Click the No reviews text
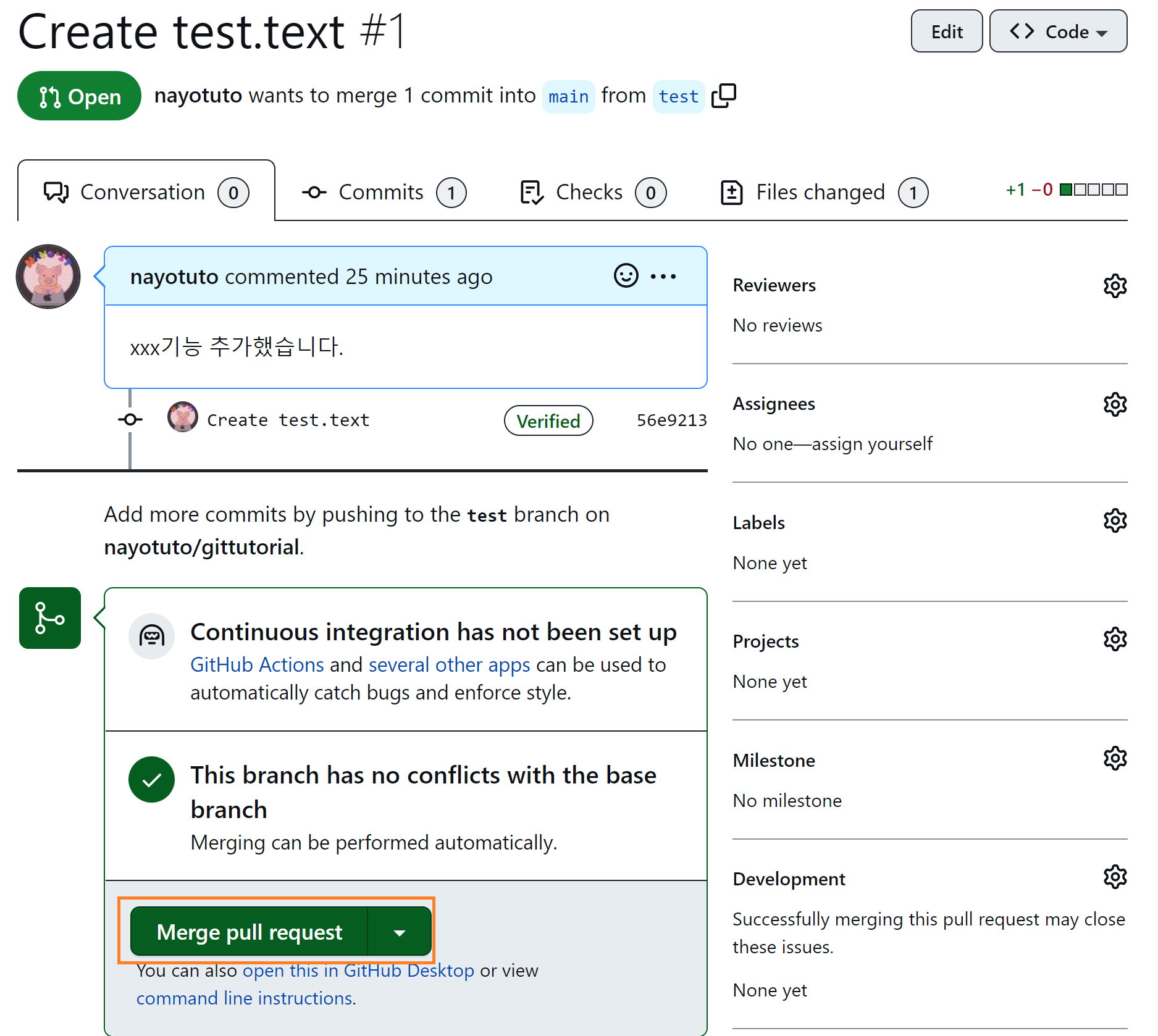1158x1036 pixels. point(777,325)
